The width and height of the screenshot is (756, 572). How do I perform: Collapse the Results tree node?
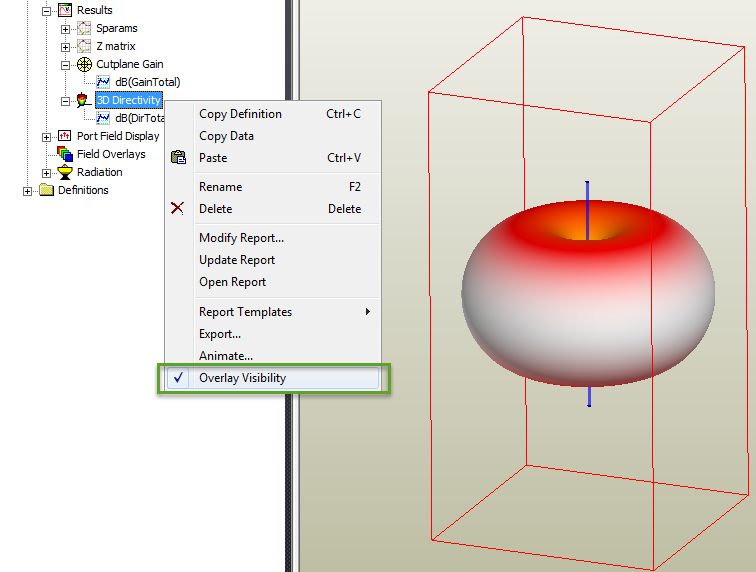(x=46, y=11)
